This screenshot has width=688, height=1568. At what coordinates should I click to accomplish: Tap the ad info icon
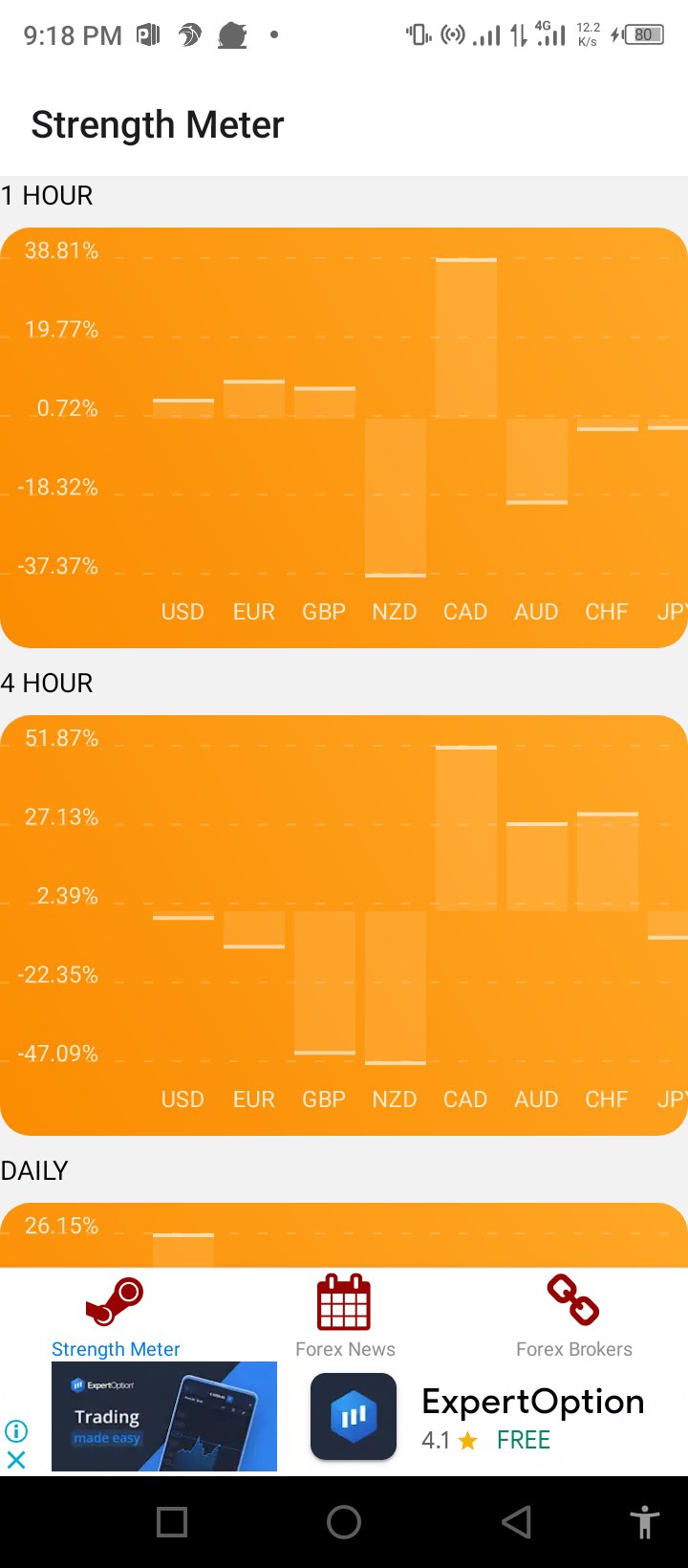[16, 1430]
